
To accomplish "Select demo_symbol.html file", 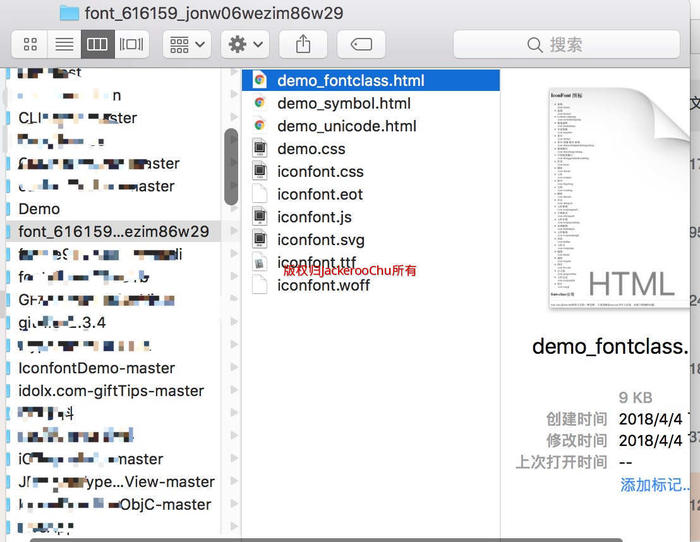I will (371, 103).
